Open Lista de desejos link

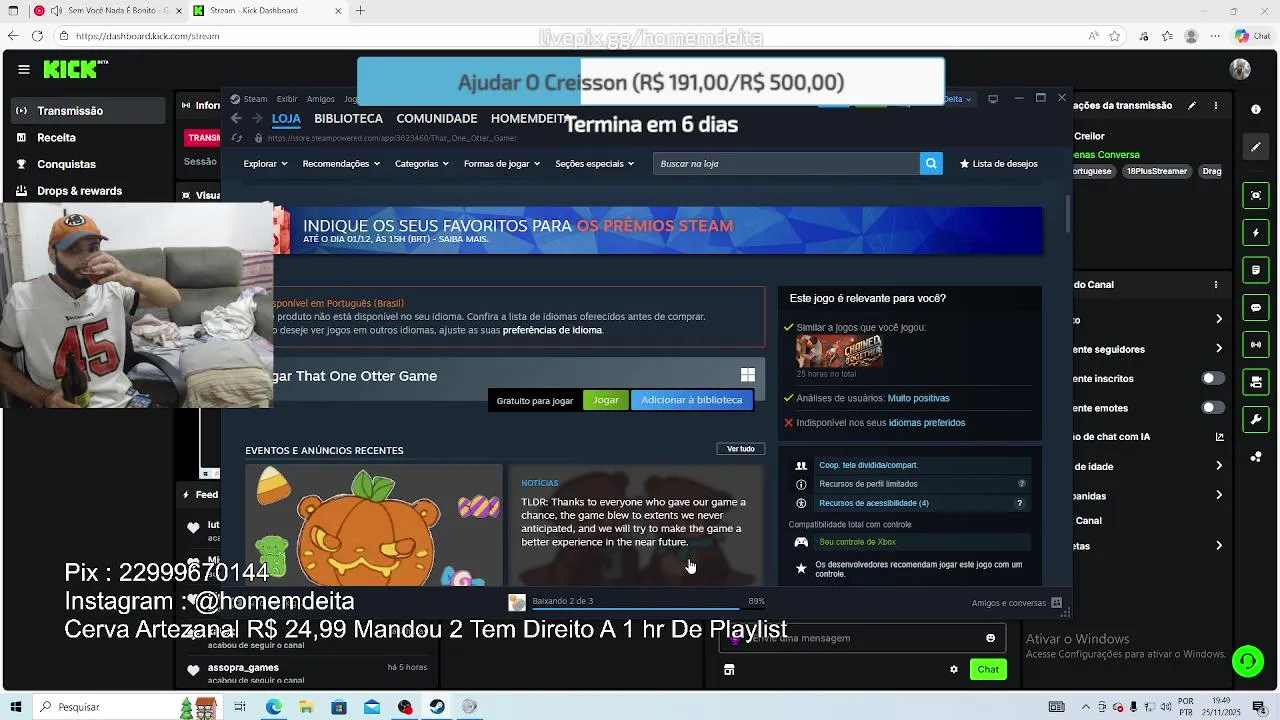[x=998, y=163]
